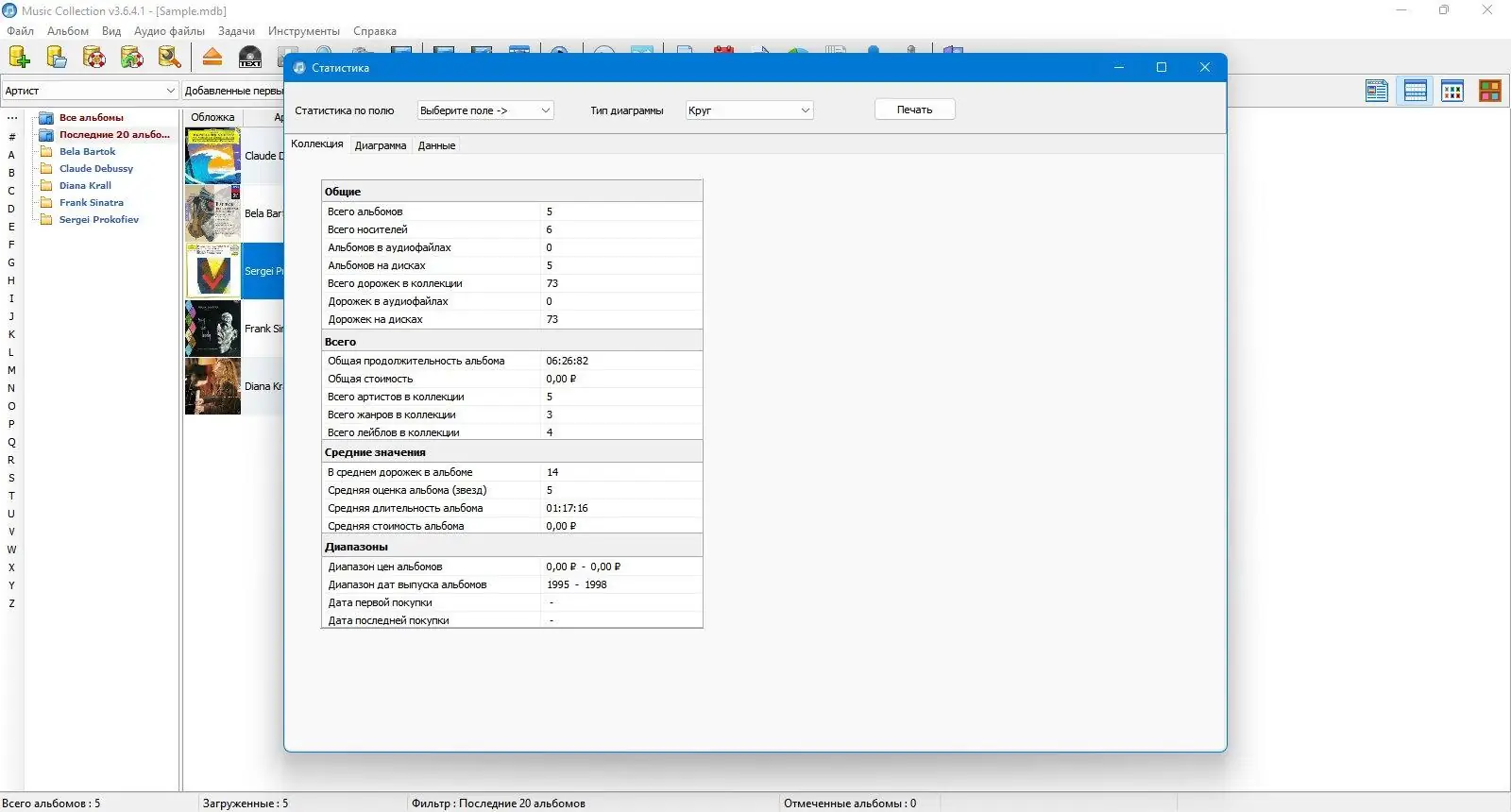This screenshot has height=812, width=1511.
Task: Switch to the thumbnails grid view icon
Action: pyautogui.click(x=1452, y=91)
